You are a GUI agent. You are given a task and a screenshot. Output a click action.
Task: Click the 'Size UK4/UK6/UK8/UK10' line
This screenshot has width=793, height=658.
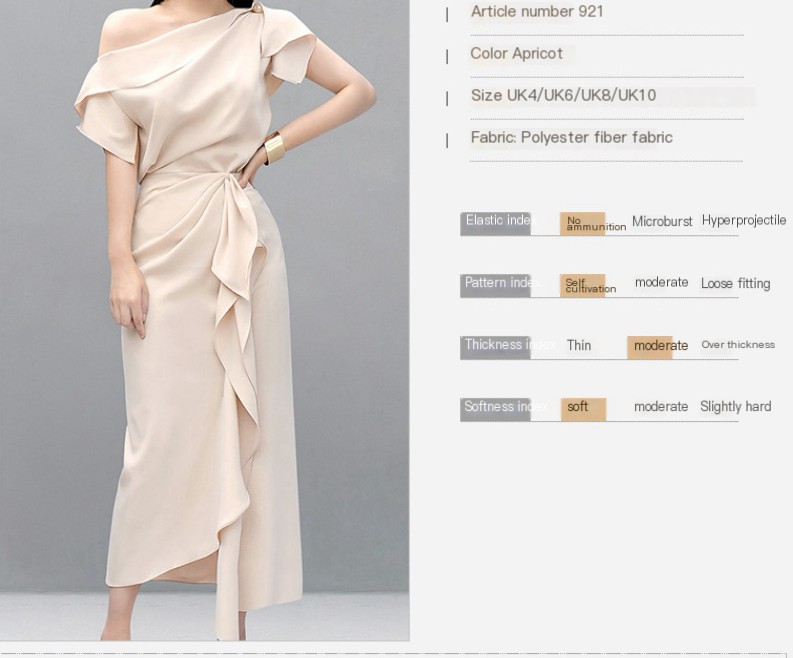coord(563,95)
